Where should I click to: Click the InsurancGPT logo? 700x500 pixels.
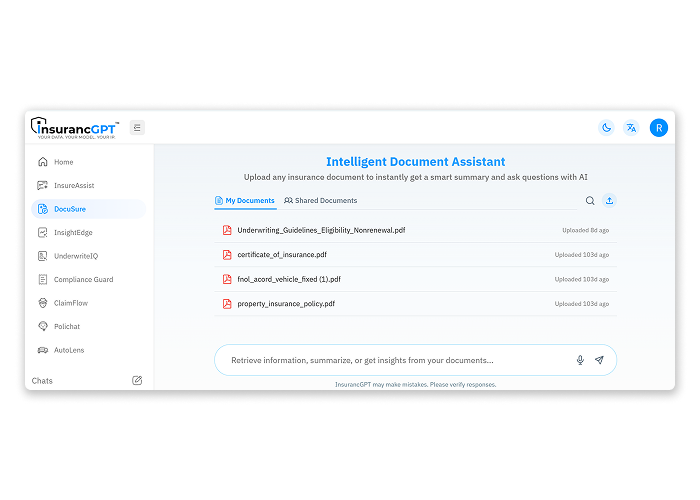pyautogui.click(x=75, y=128)
